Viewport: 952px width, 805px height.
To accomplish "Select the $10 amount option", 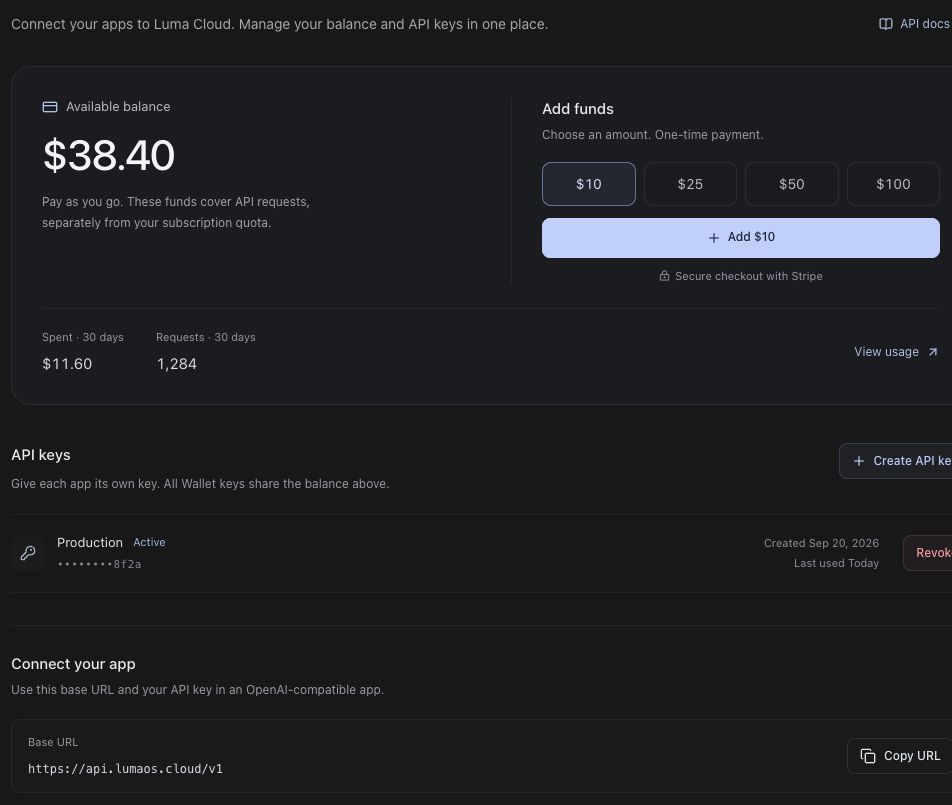I will tap(588, 184).
